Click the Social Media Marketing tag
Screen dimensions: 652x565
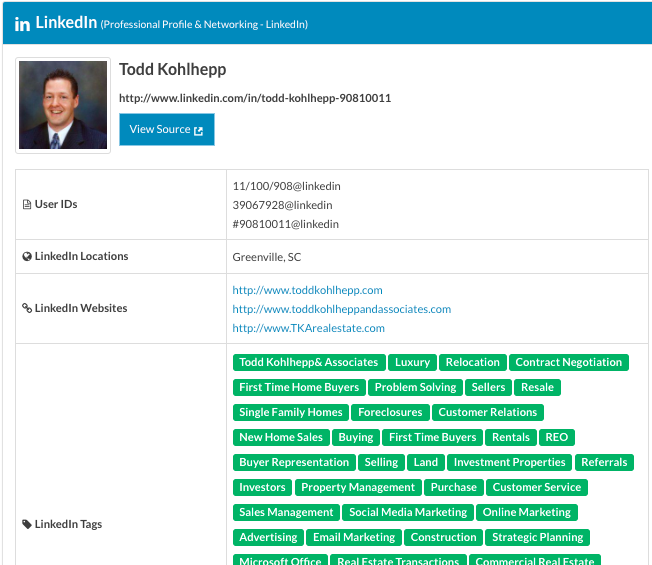click(408, 512)
